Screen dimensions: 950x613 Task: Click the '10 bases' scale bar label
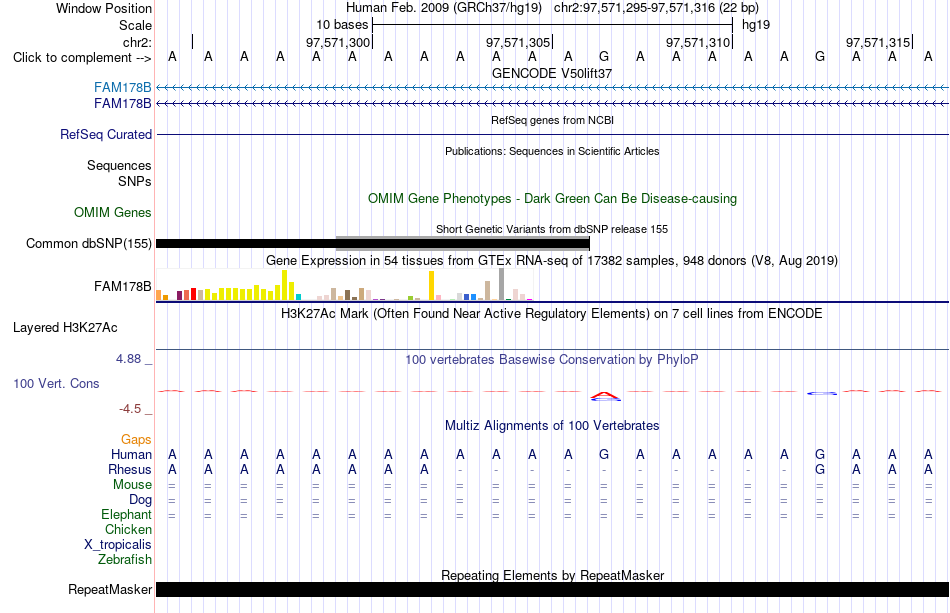click(342, 25)
